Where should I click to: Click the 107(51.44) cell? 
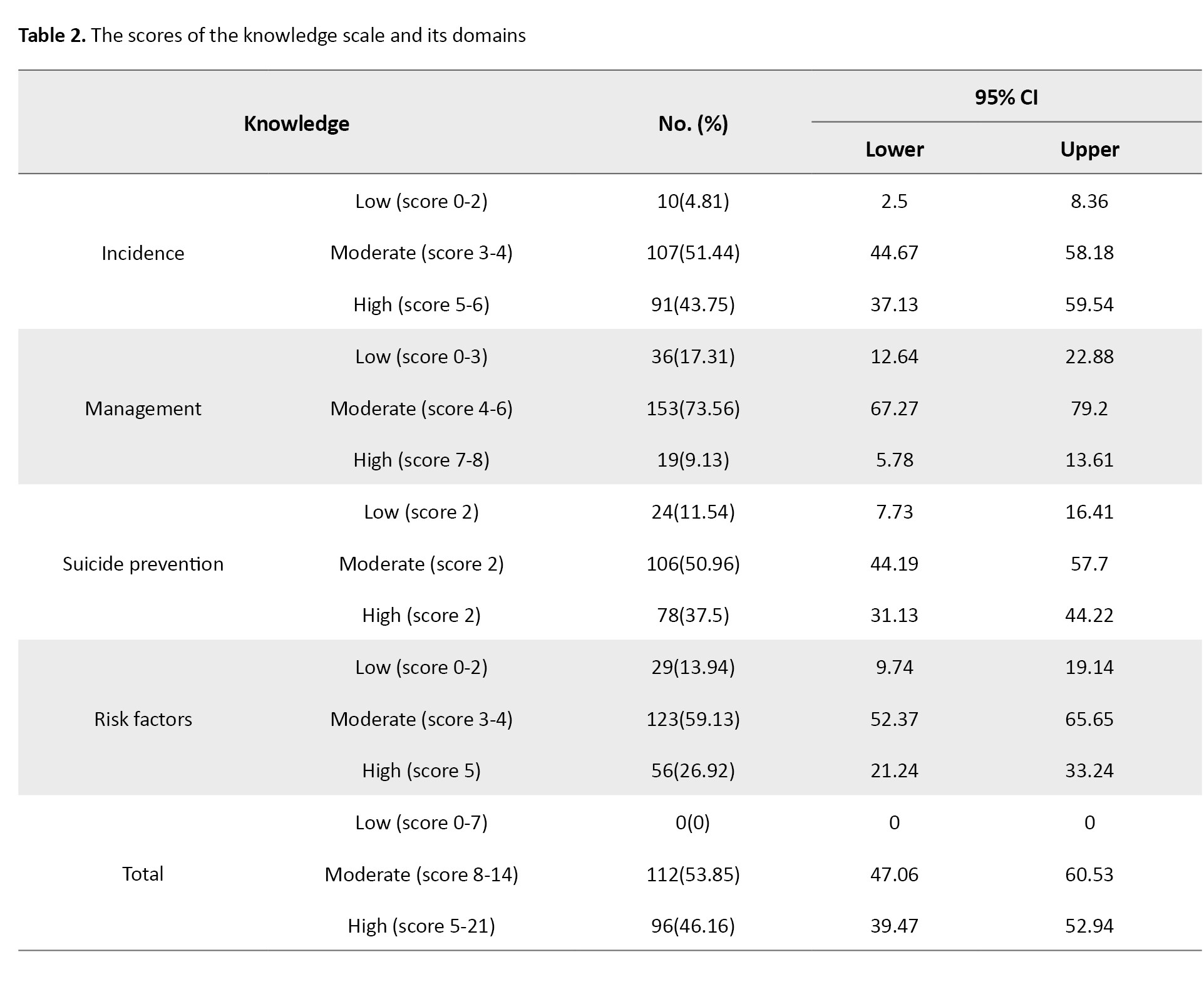(692, 252)
